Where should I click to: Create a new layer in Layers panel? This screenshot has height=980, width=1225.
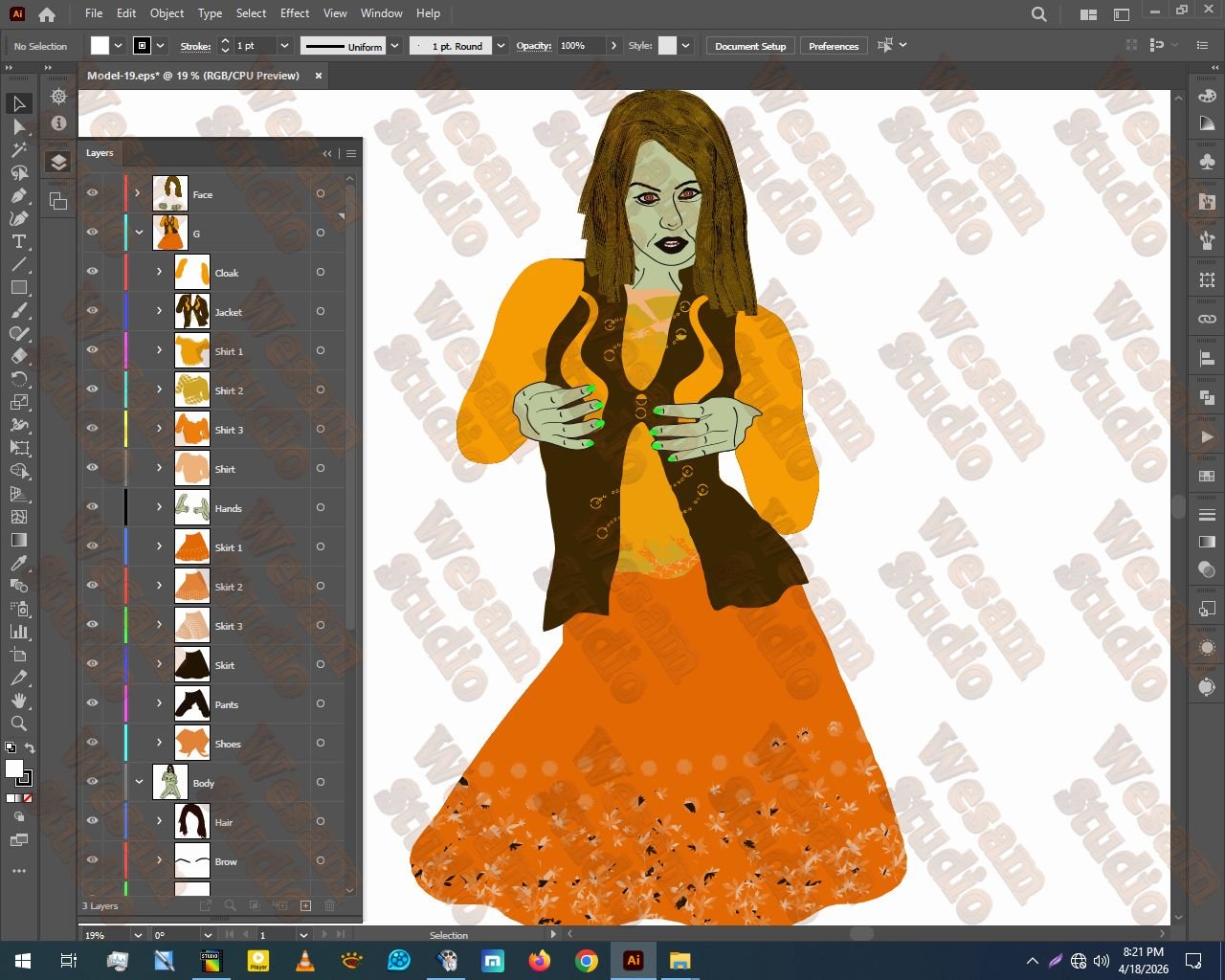click(x=305, y=905)
